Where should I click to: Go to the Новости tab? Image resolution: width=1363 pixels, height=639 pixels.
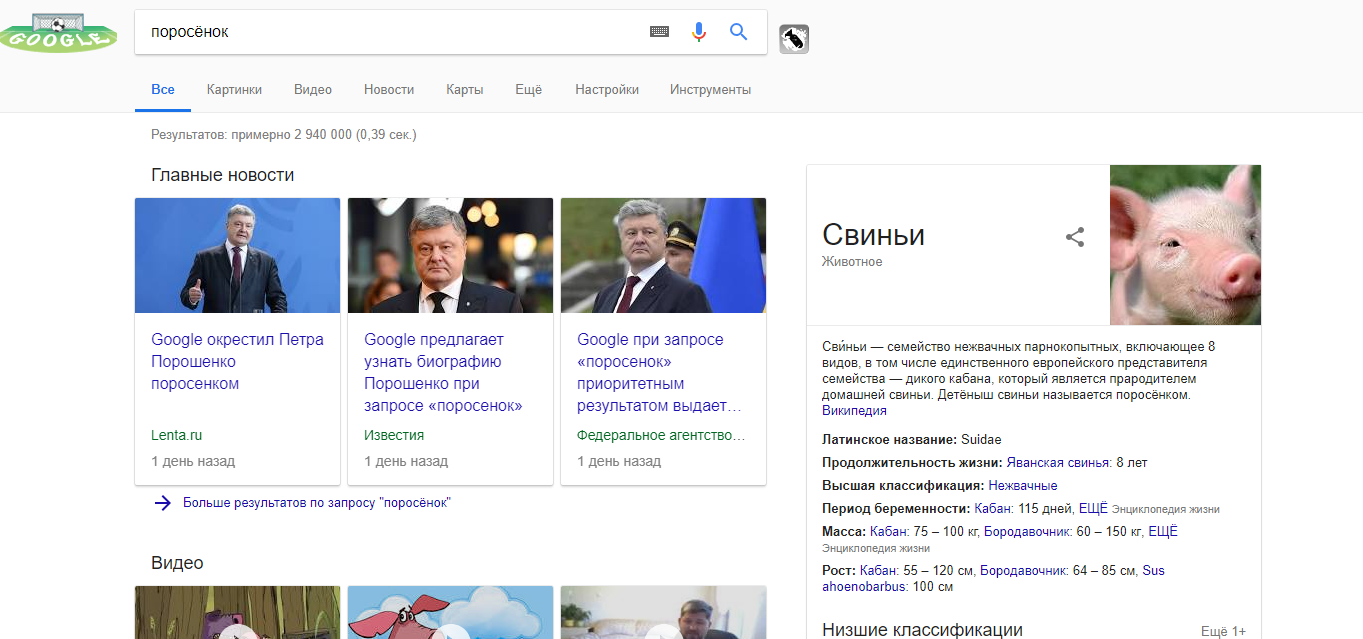pyautogui.click(x=389, y=90)
